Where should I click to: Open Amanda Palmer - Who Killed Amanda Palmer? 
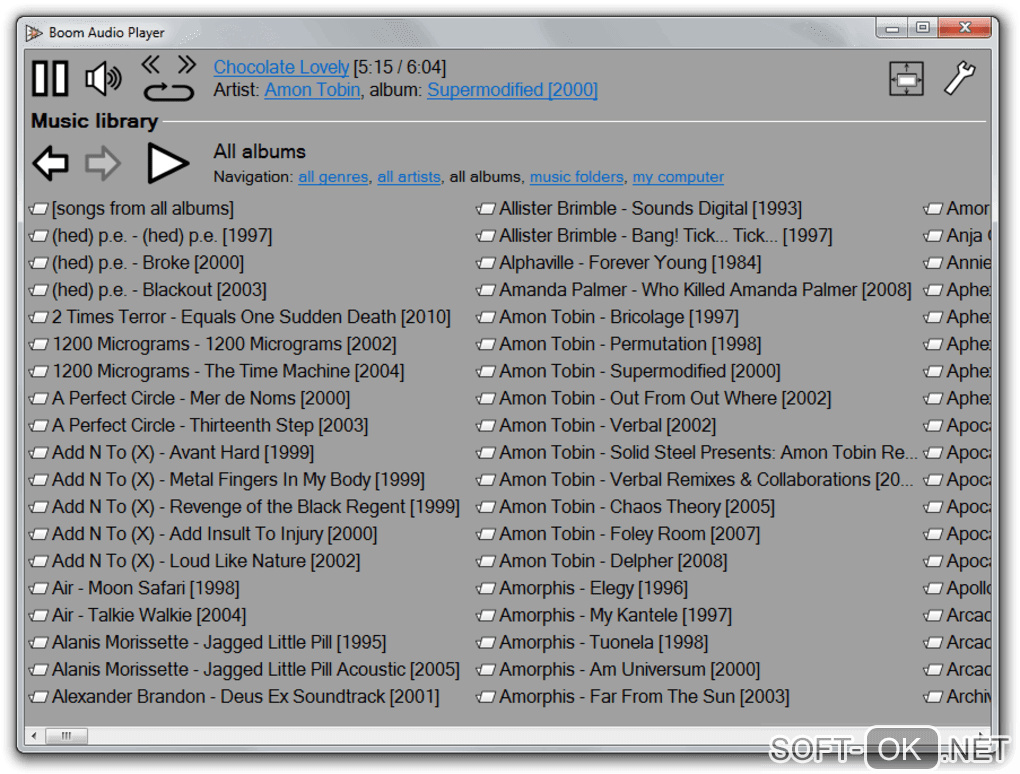pos(694,290)
